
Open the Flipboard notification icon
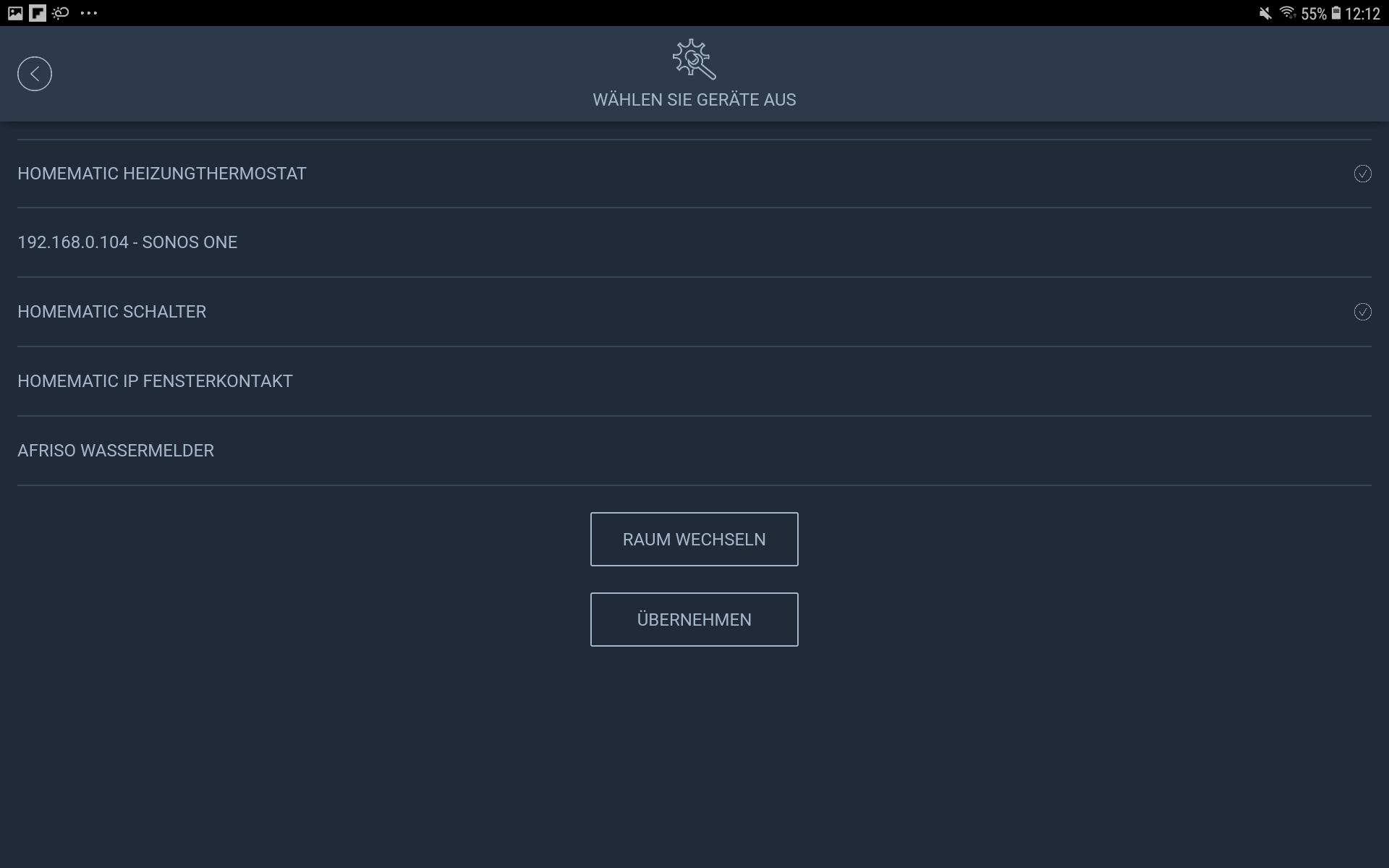(38, 13)
